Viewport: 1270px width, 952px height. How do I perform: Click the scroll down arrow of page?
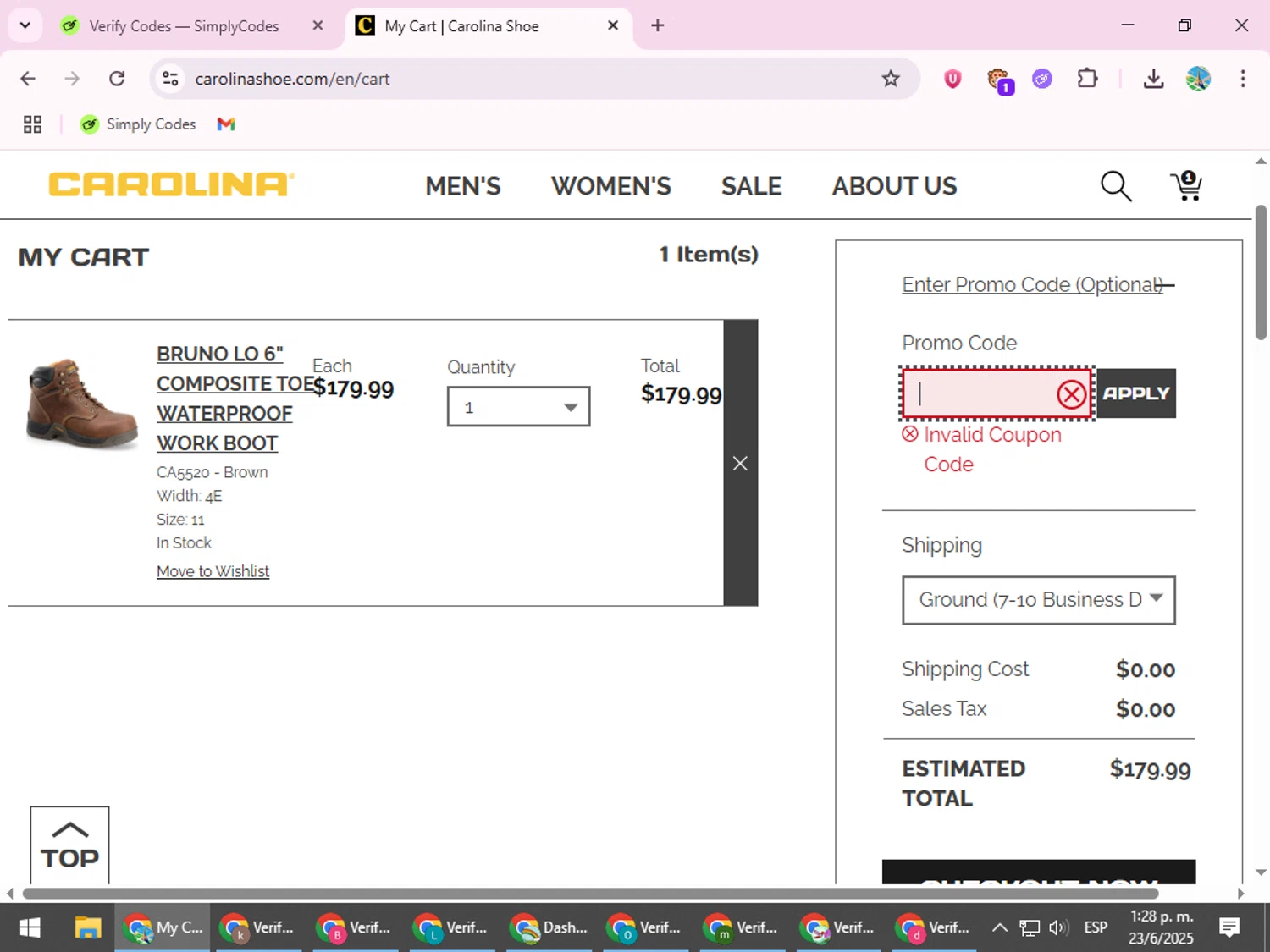point(1261,872)
